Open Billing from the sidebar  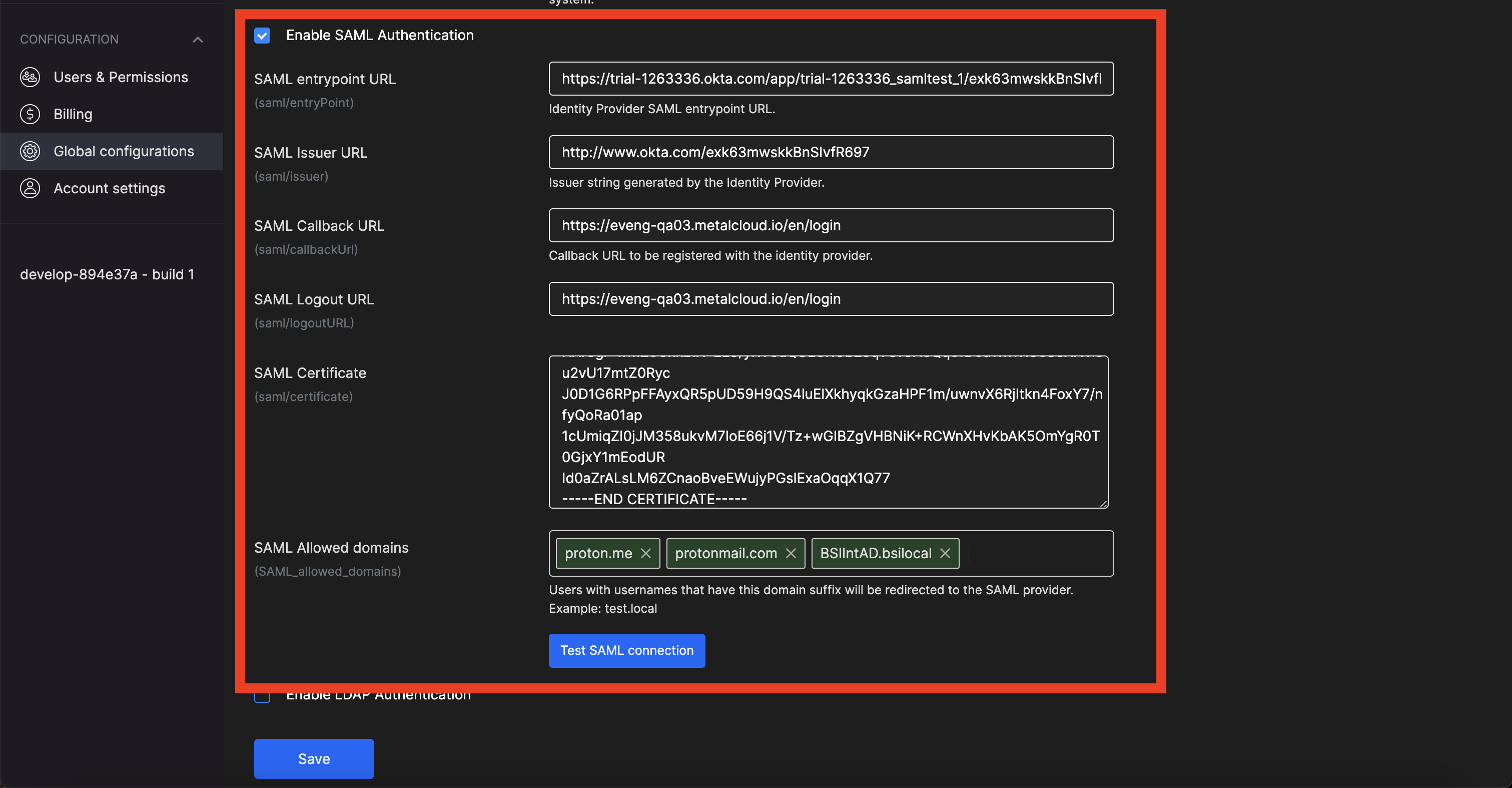coord(73,114)
